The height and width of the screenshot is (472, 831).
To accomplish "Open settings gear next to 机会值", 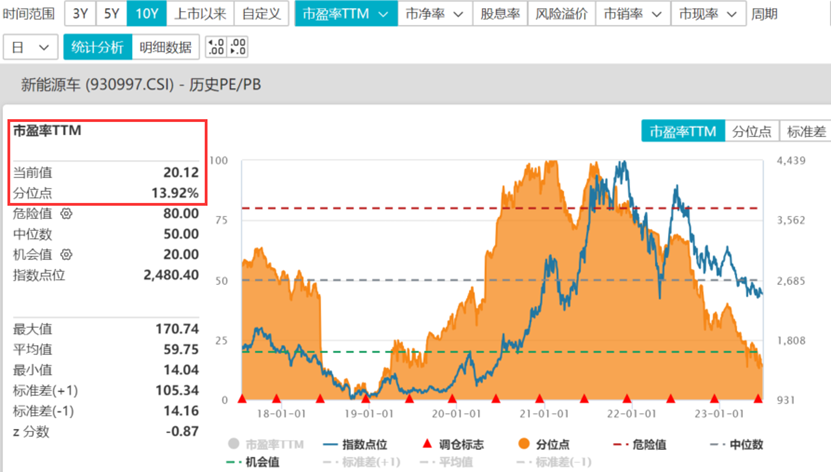I will (x=66, y=255).
